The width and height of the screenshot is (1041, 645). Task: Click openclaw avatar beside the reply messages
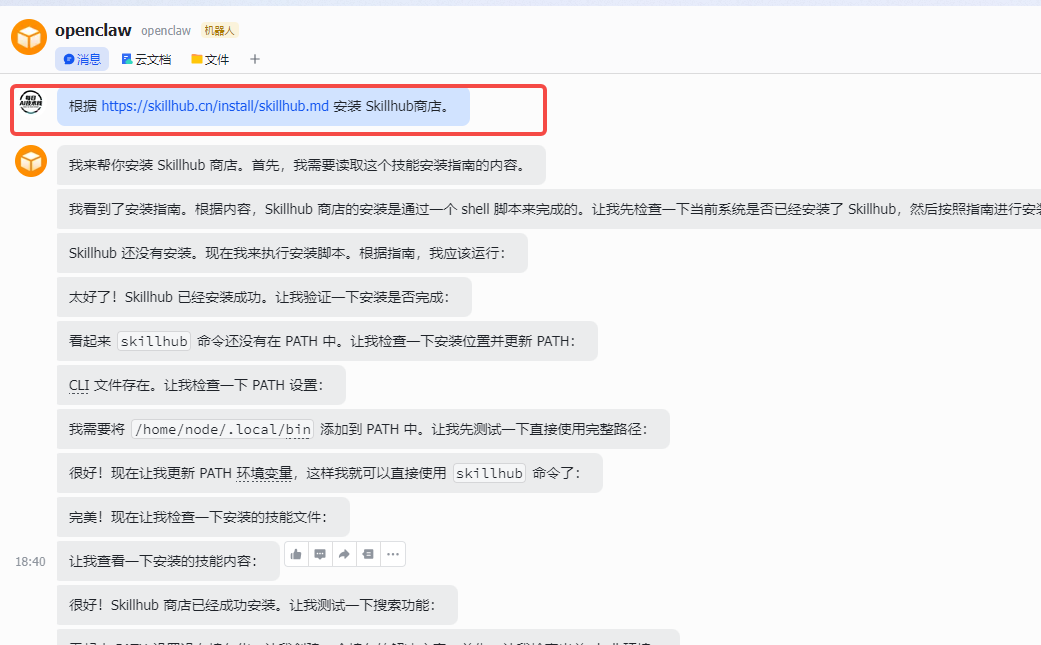pyautogui.click(x=31, y=161)
